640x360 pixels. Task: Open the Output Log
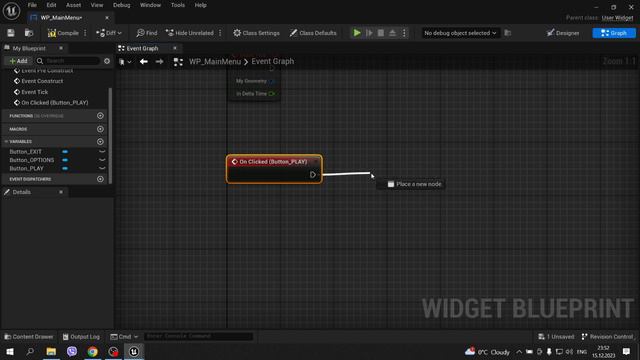coord(81,337)
